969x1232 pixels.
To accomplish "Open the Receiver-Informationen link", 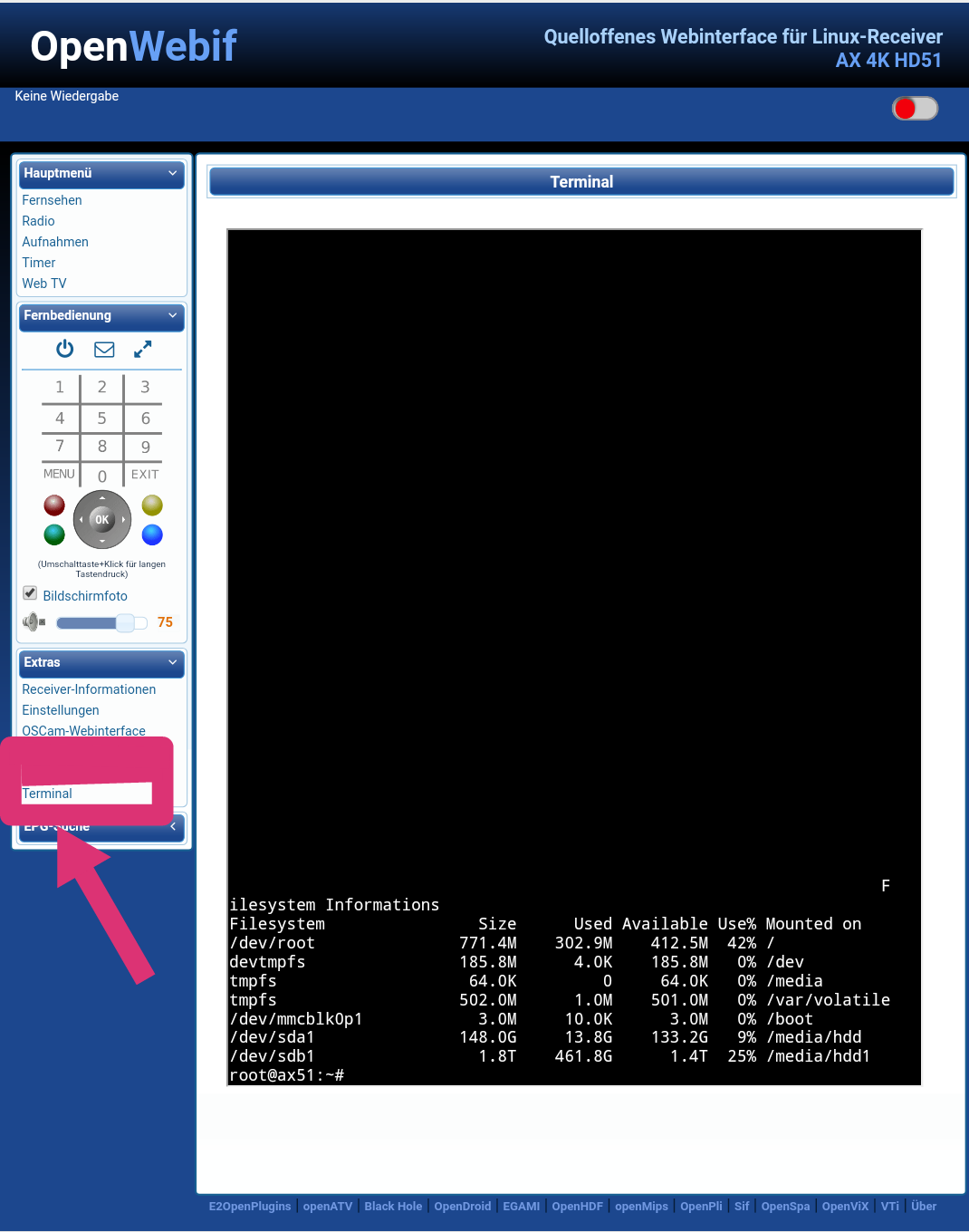I will 89,689.
